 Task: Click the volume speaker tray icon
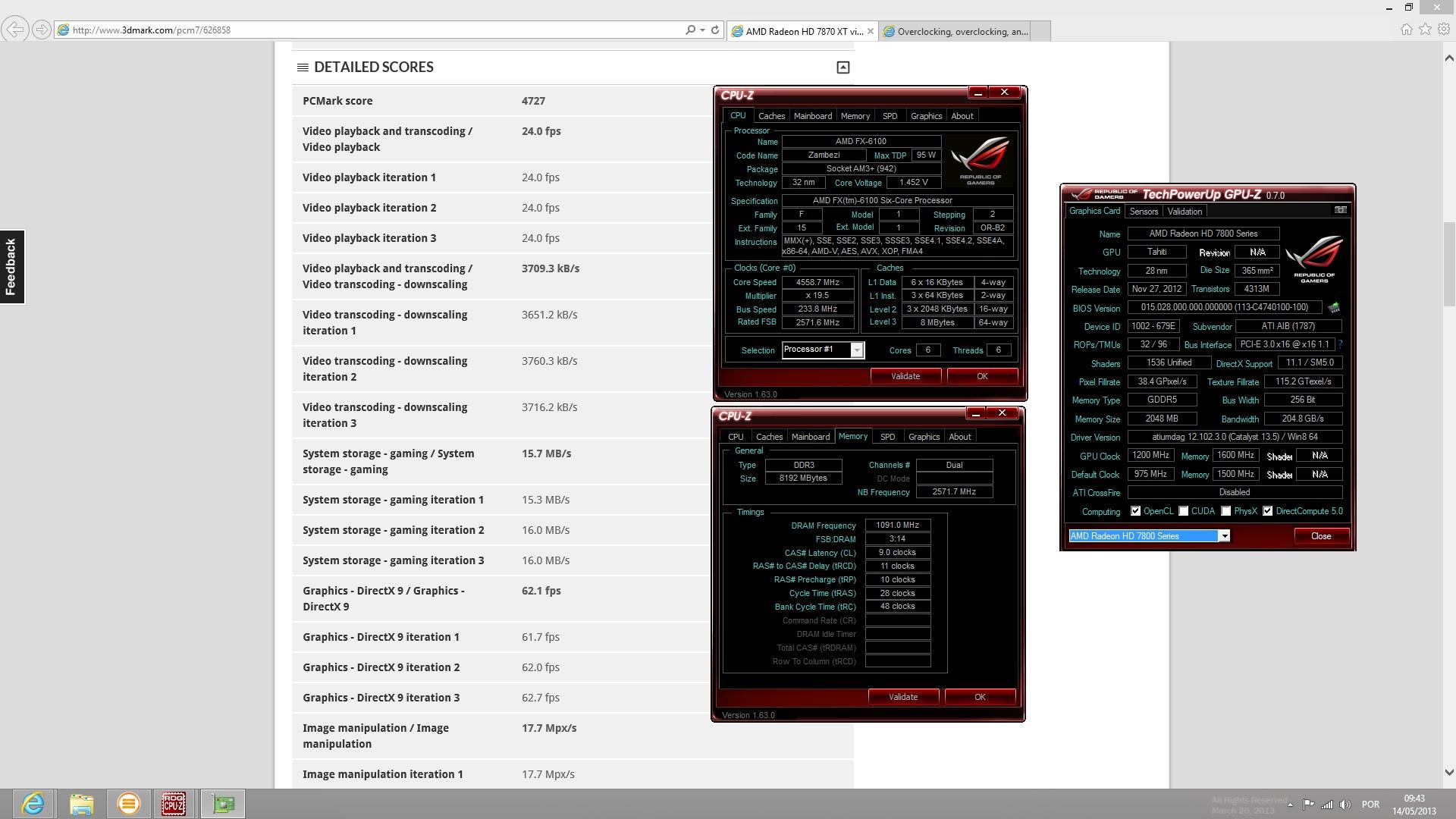[x=1345, y=805]
